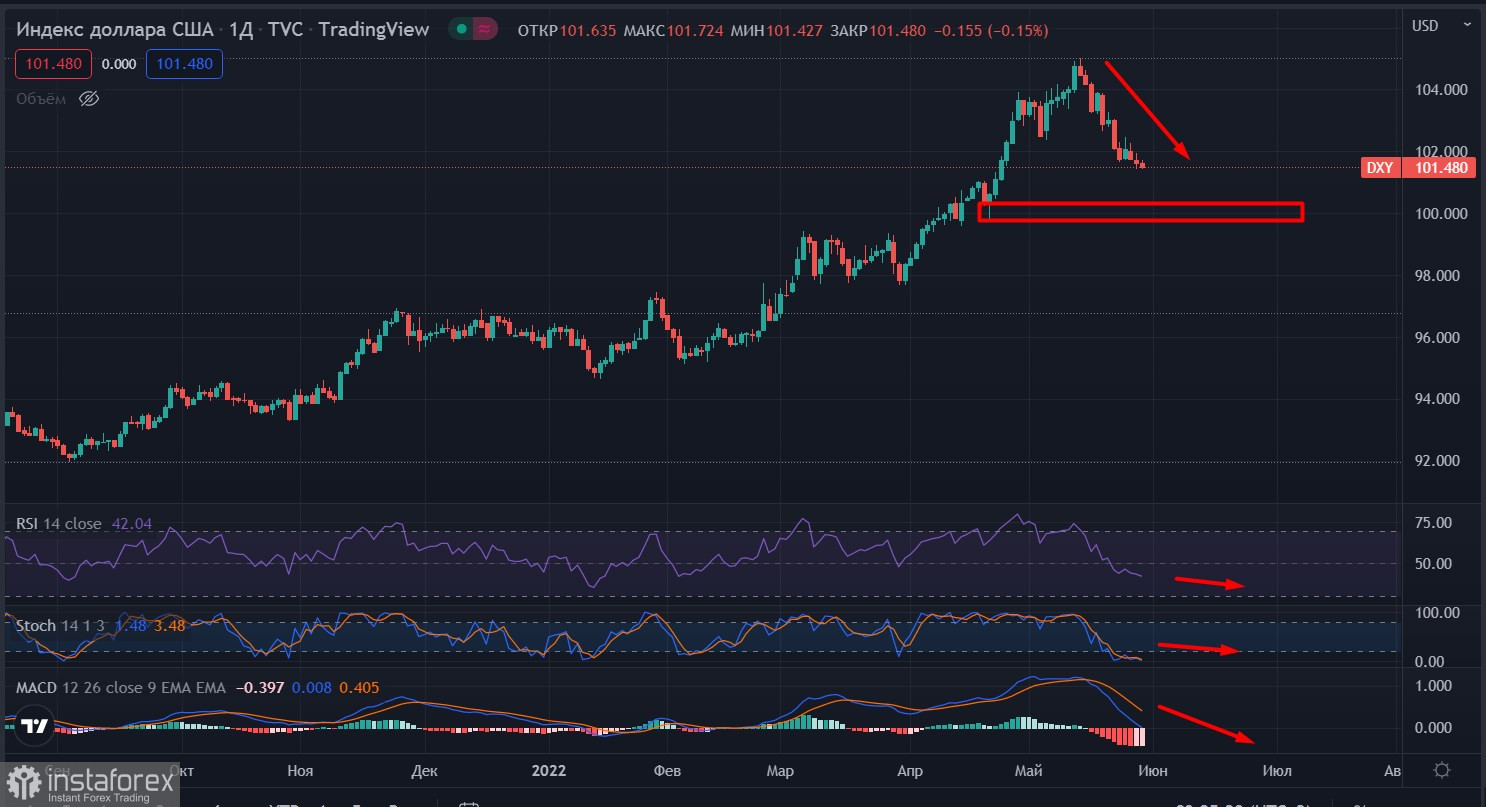Click the red sell price button 101.480

[x=53, y=64]
